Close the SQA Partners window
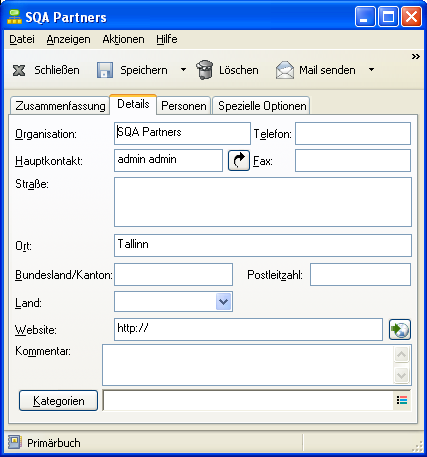 [x=411, y=17]
